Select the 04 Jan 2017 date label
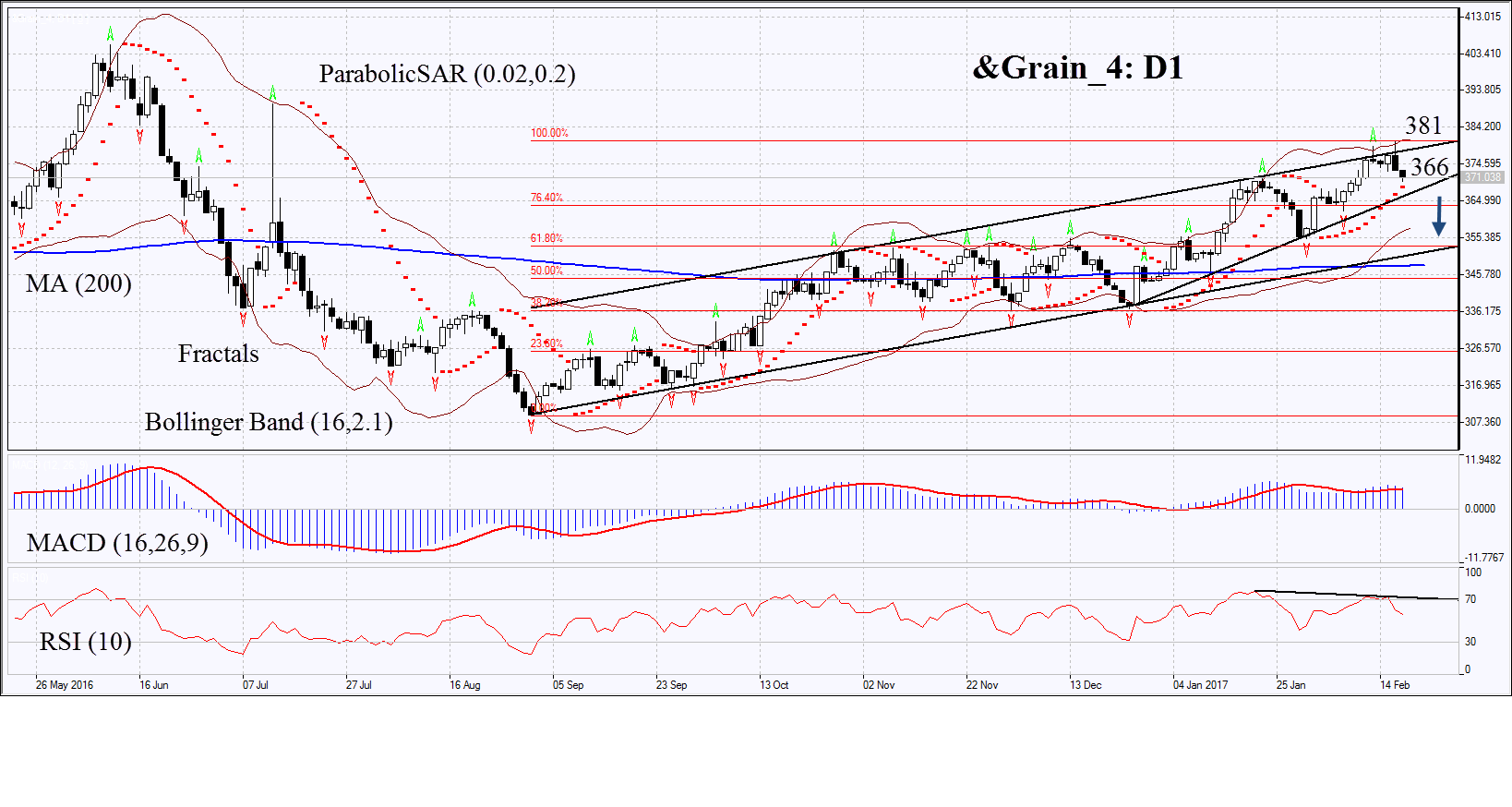1512x807 pixels. click(x=1200, y=685)
